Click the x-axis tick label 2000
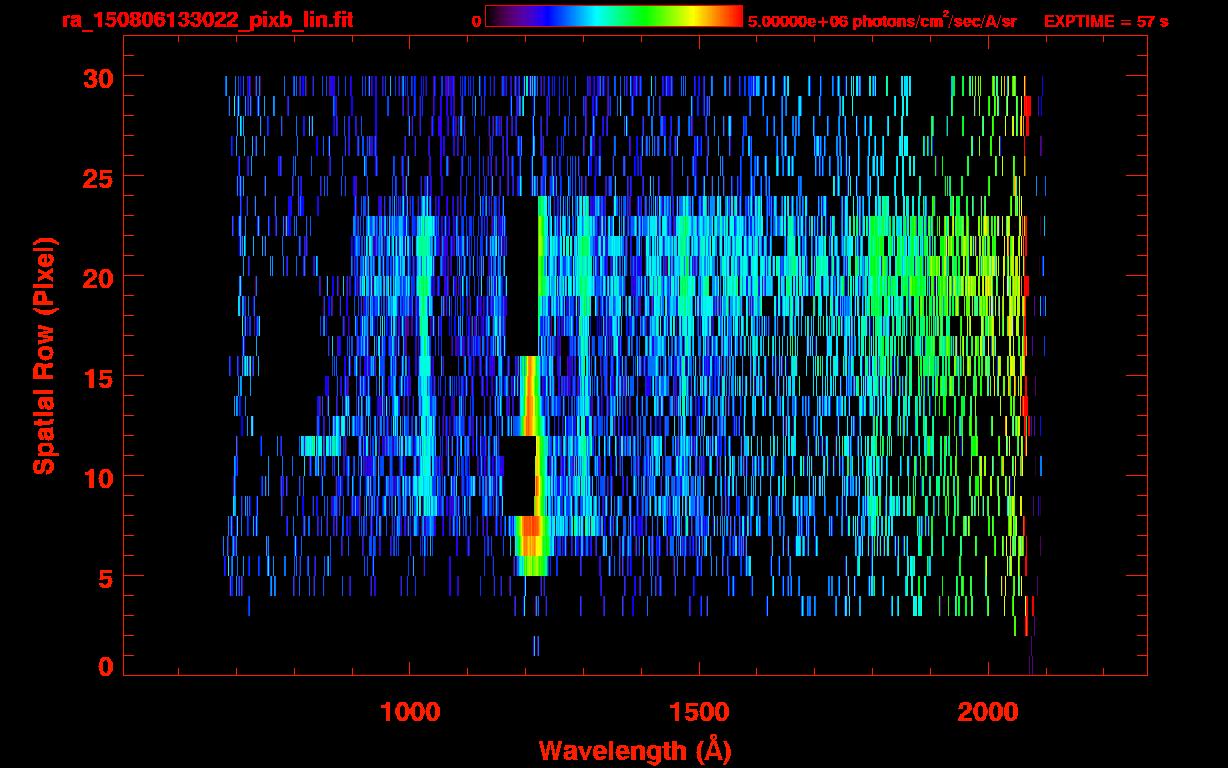Screen dimensions: 1228x768 tap(987, 712)
